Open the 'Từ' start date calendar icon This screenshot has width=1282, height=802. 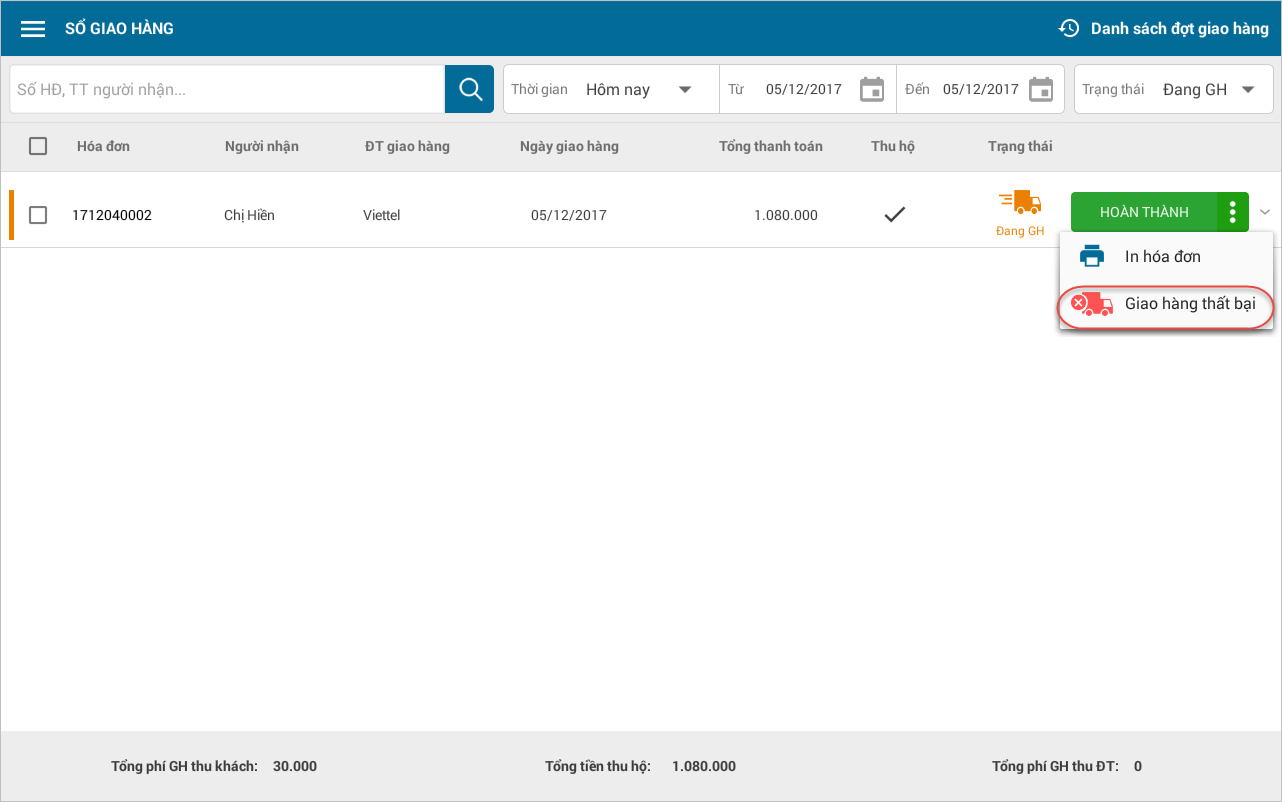872,89
